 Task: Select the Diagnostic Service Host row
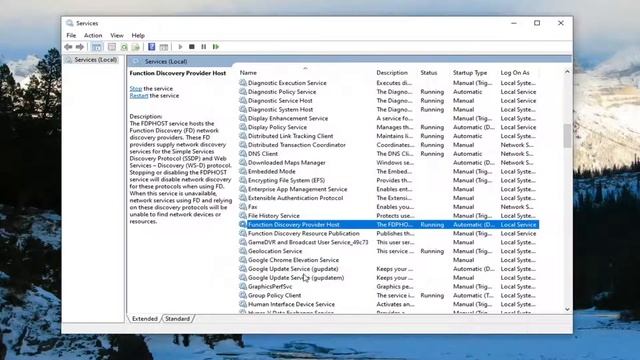coord(388,100)
